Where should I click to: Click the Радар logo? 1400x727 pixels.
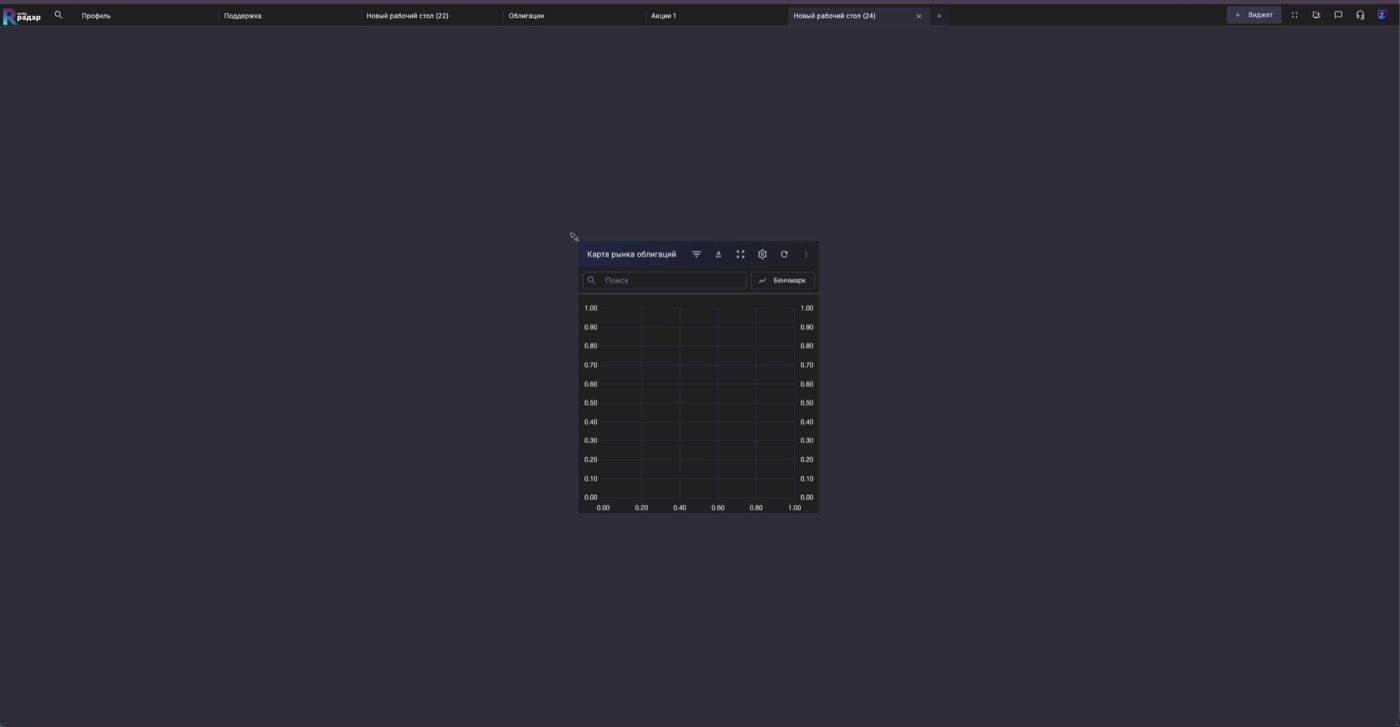[22, 16]
